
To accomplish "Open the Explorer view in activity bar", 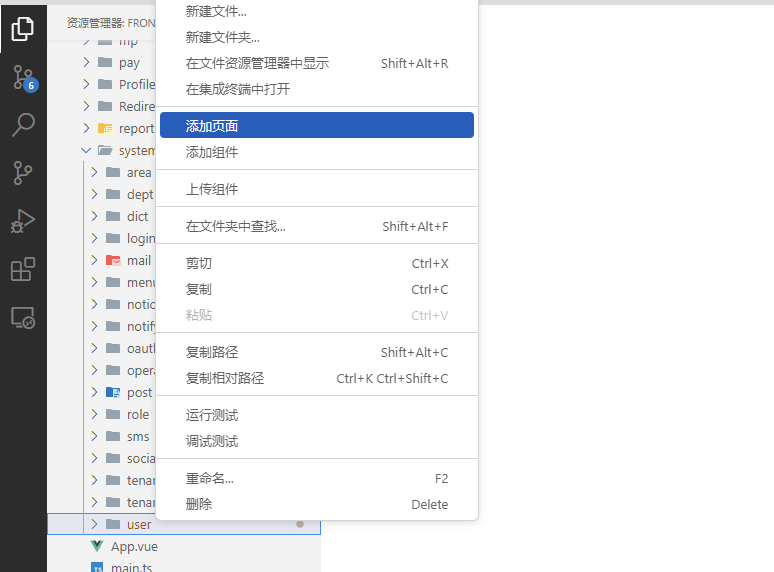I will coord(23,28).
